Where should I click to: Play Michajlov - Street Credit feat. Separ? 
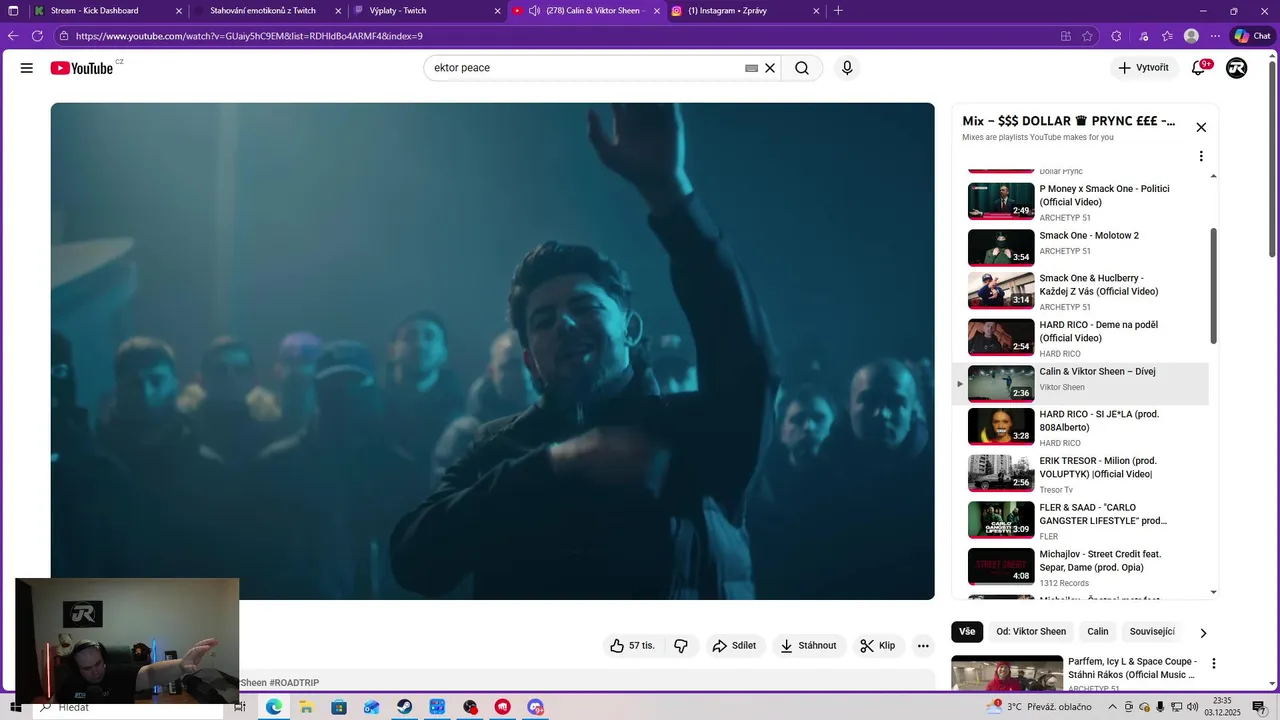click(1080, 567)
